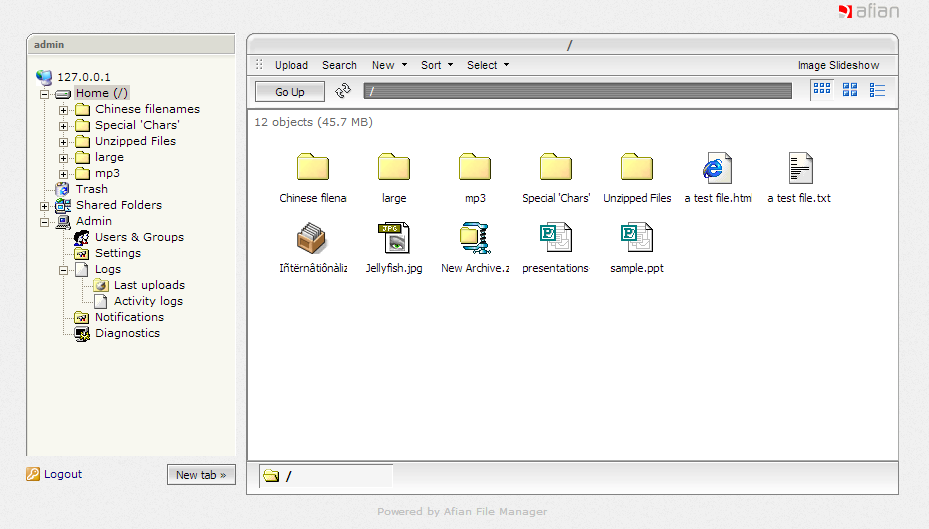
Task: Click Upload in the toolbar
Action: pos(291,65)
